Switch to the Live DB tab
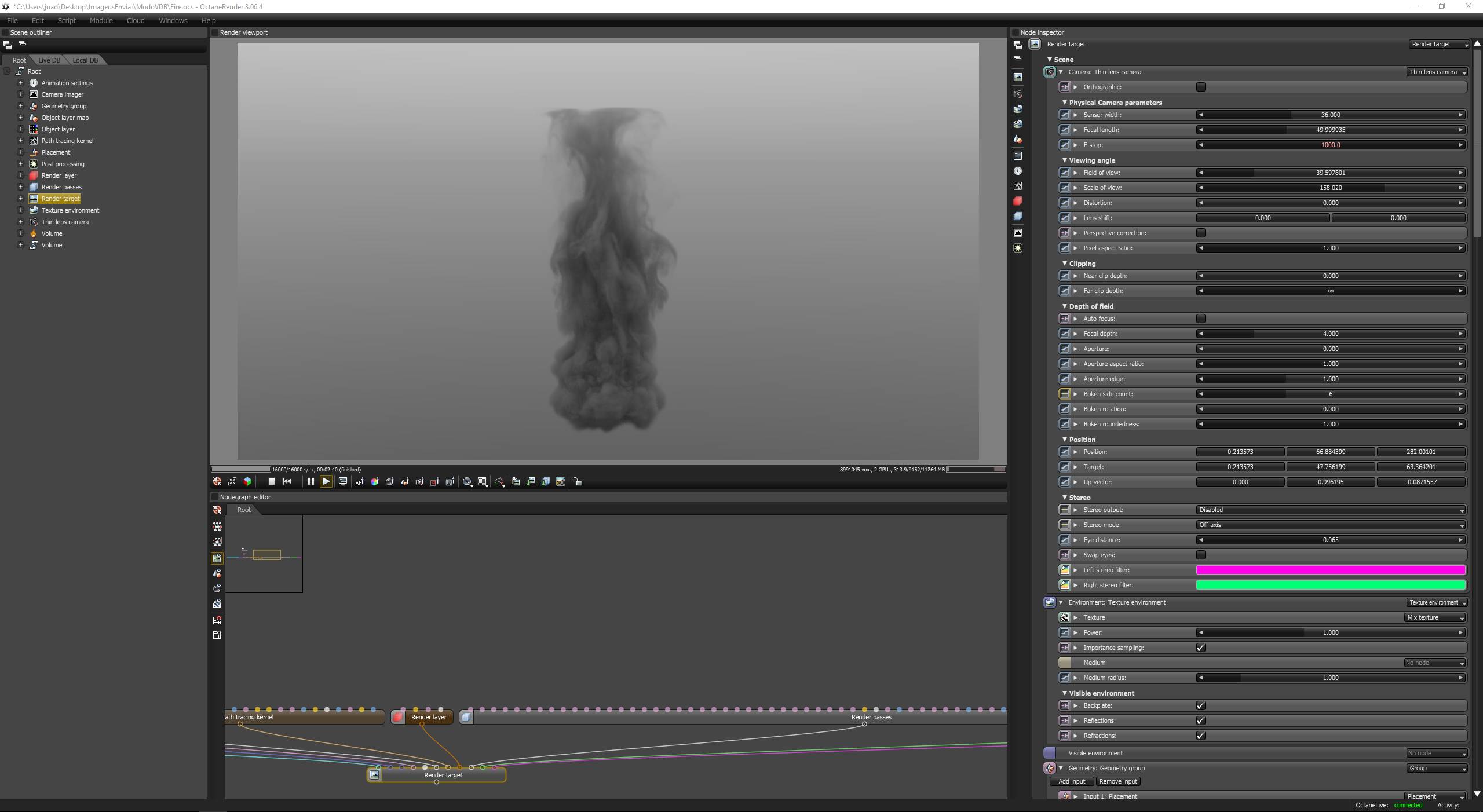The image size is (1483, 812). [x=49, y=60]
